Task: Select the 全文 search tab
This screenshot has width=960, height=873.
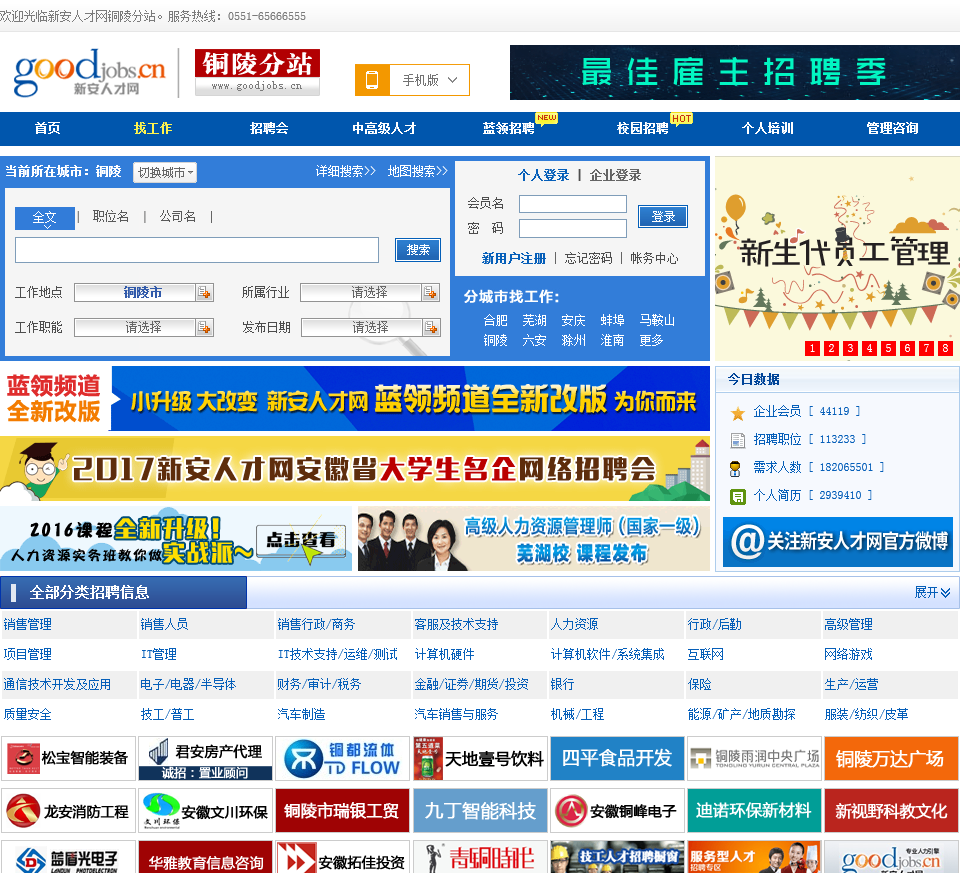Action: point(45,217)
